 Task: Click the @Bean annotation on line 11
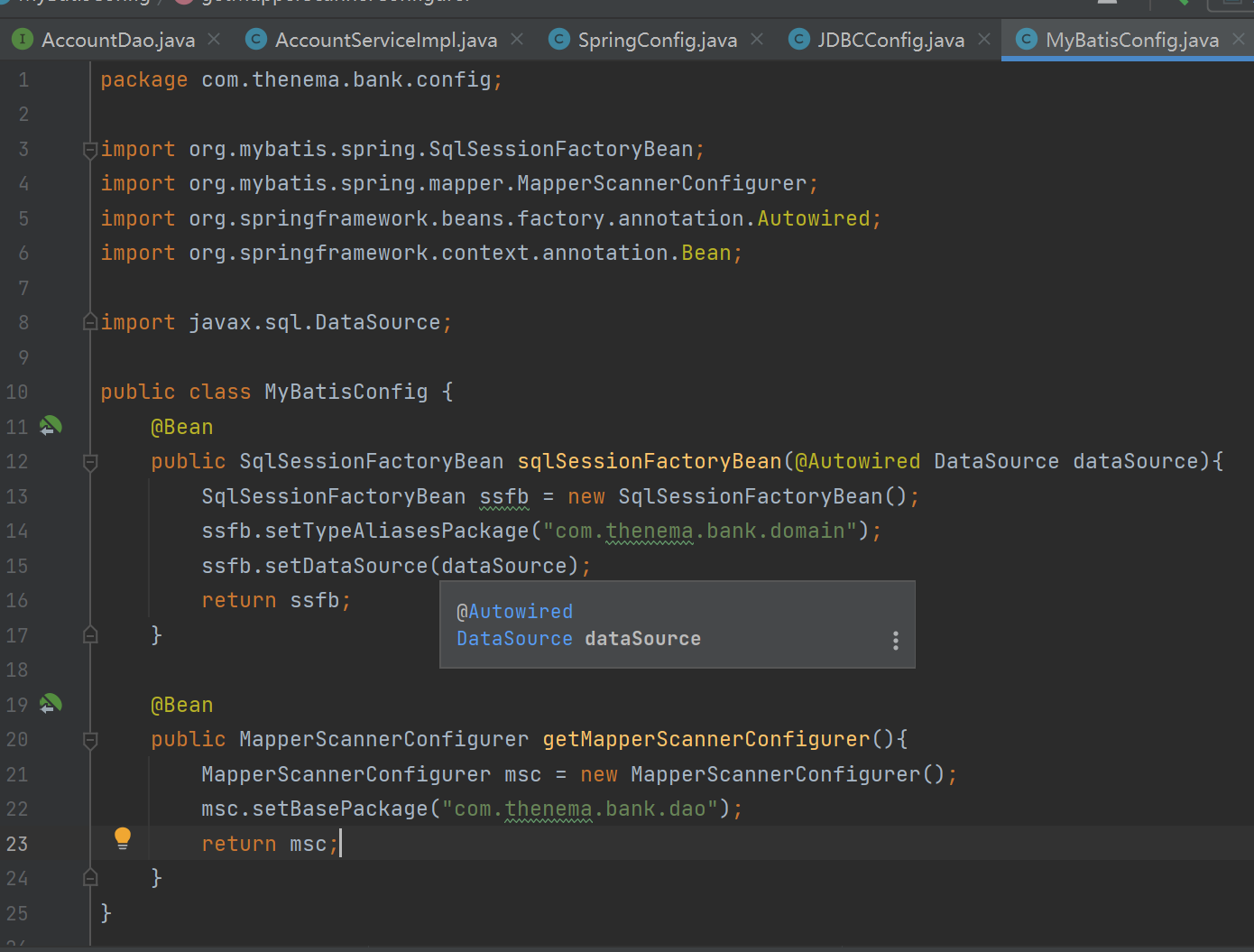tap(182, 427)
